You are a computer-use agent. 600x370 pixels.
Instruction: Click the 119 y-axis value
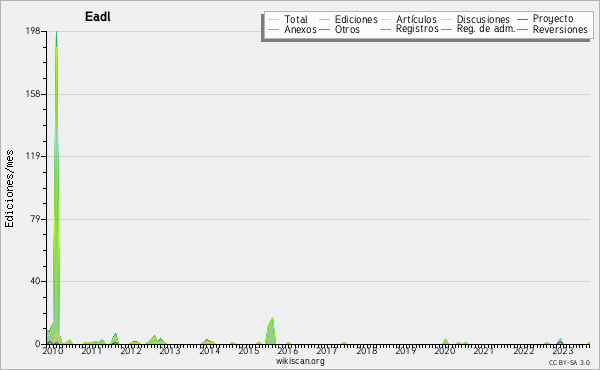pos(33,156)
